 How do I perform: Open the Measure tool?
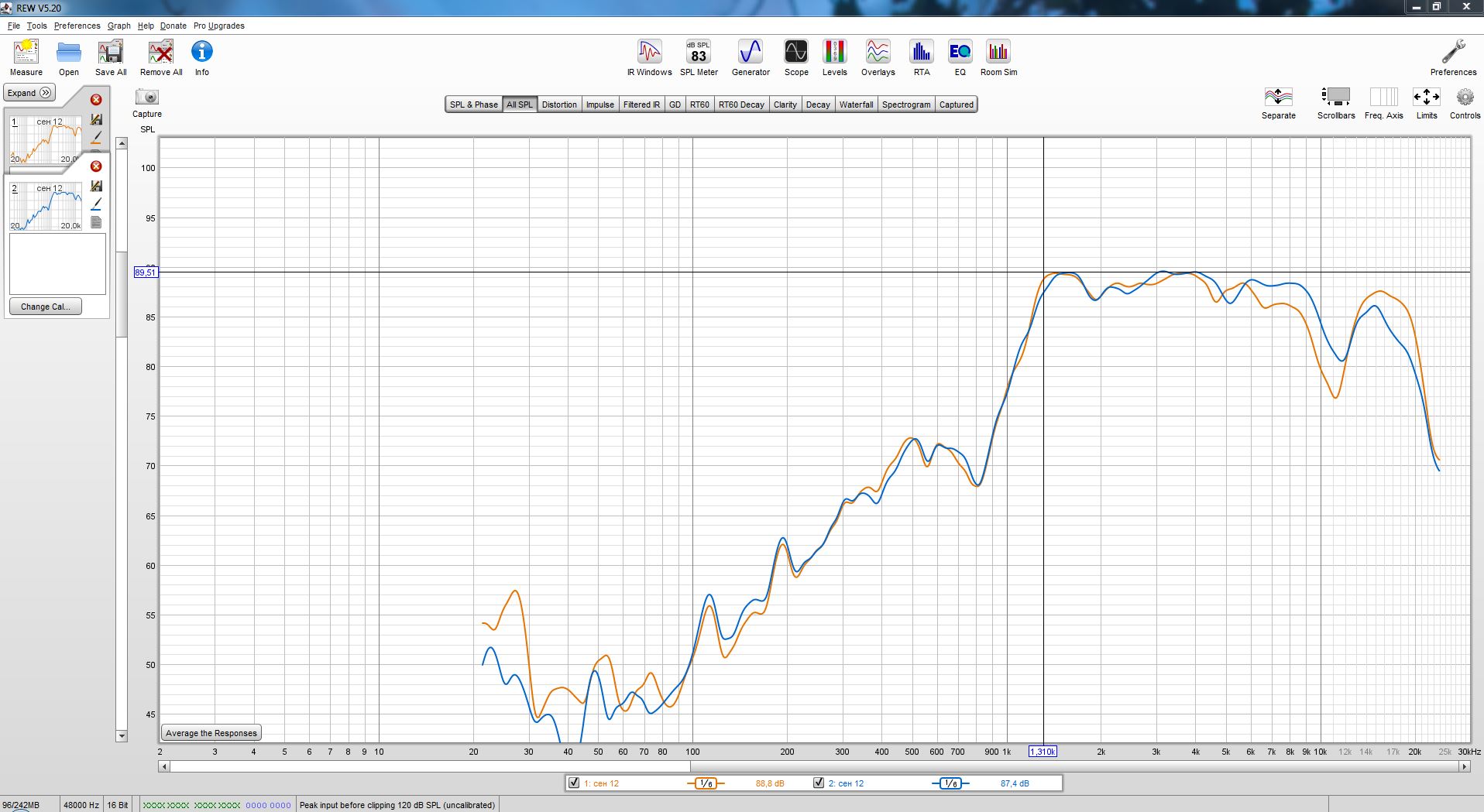(26, 58)
